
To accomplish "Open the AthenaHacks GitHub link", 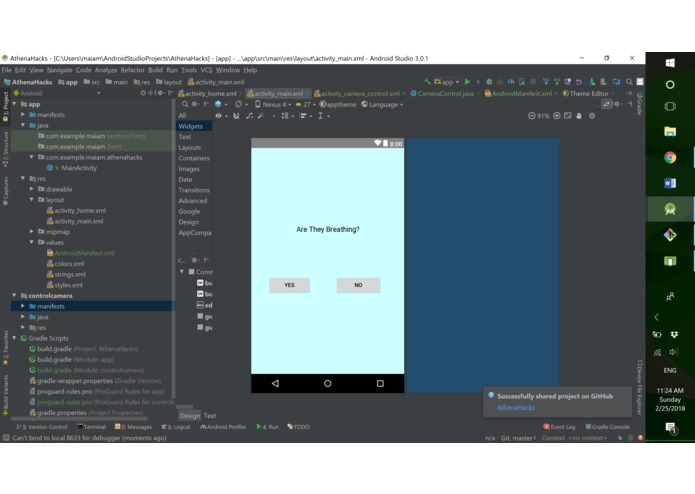I will 515,407.
